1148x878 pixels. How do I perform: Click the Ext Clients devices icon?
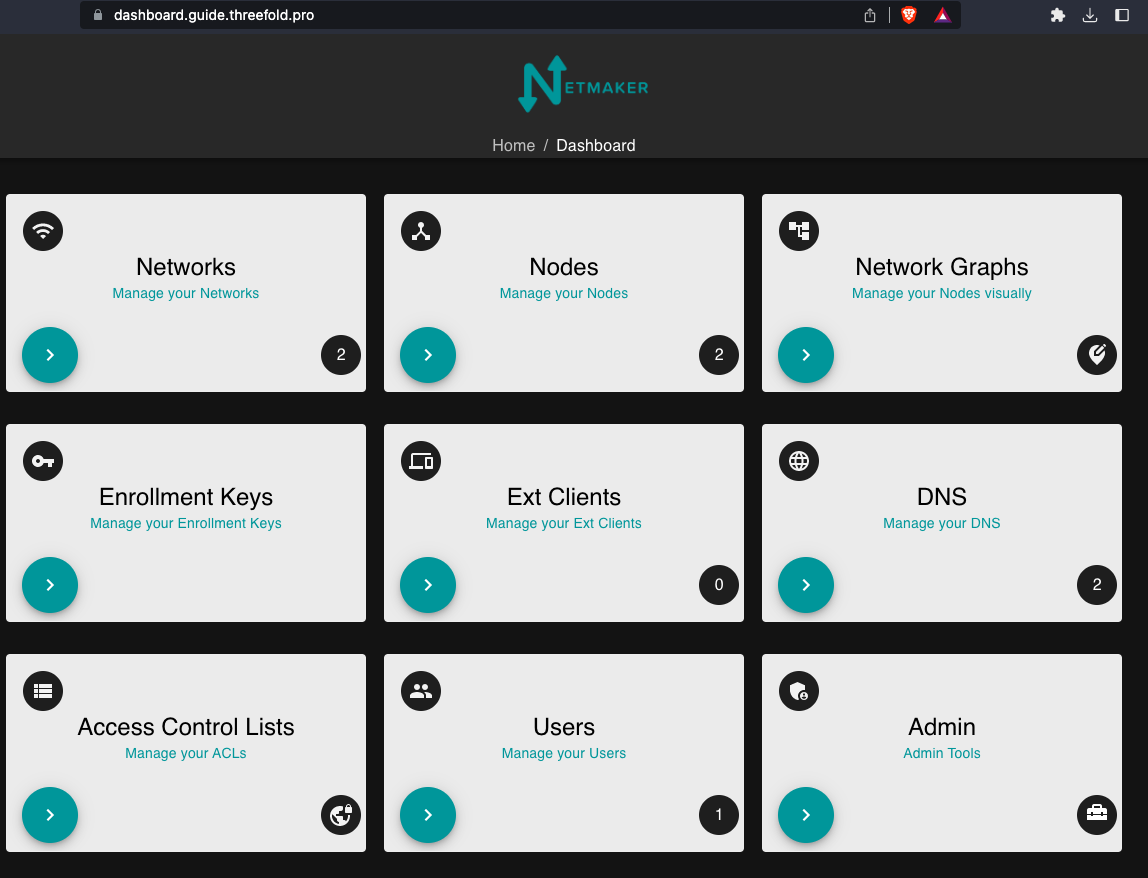pyautogui.click(x=421, y=461)
